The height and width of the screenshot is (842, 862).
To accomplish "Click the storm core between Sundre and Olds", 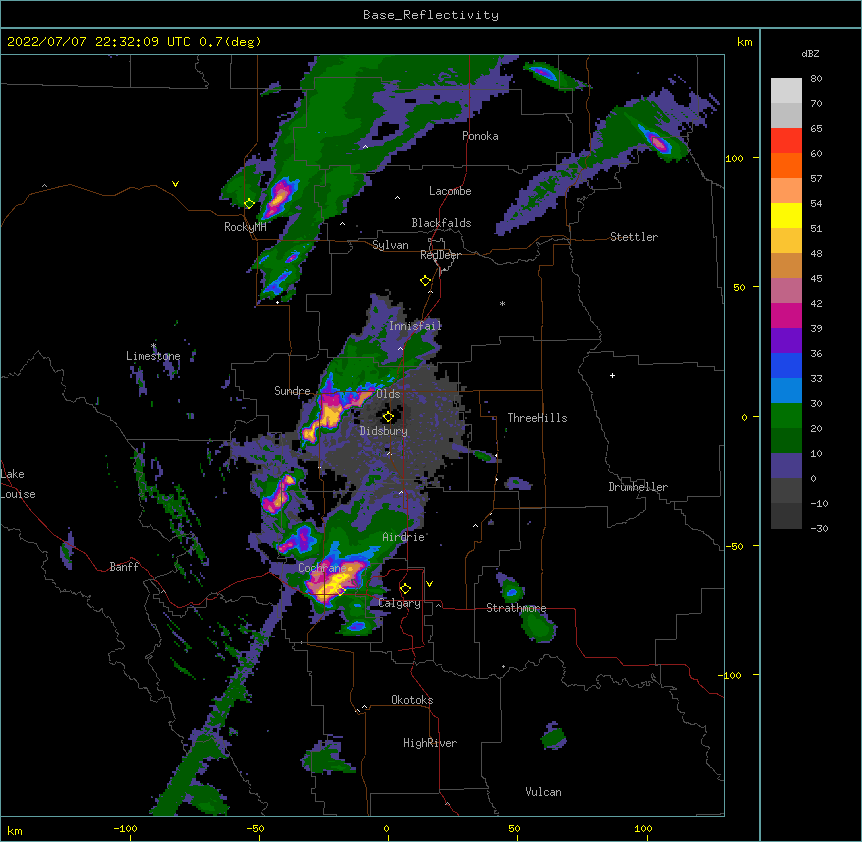I will [331, 412].
